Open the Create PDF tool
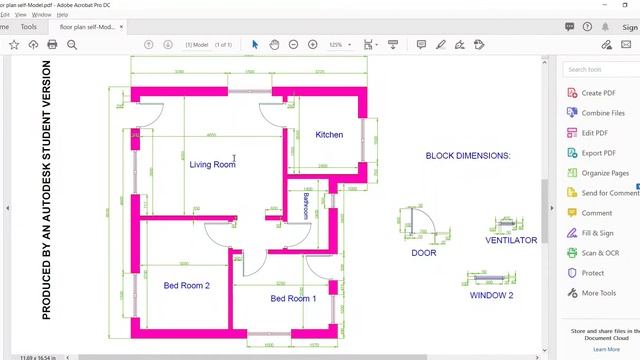 tap(598, 93)
